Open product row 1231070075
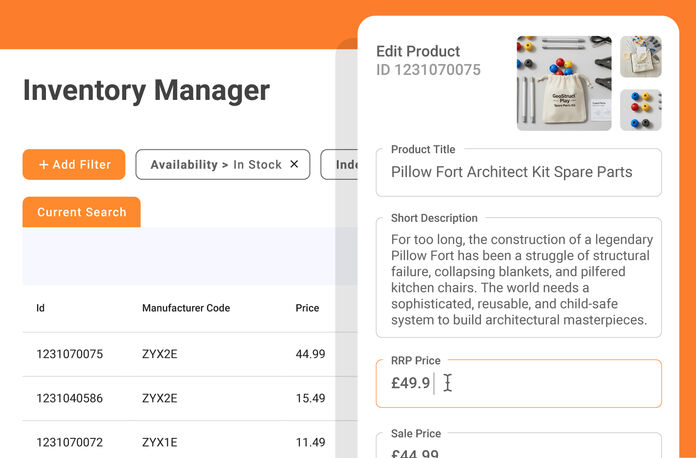 click(x=70, y=354)
